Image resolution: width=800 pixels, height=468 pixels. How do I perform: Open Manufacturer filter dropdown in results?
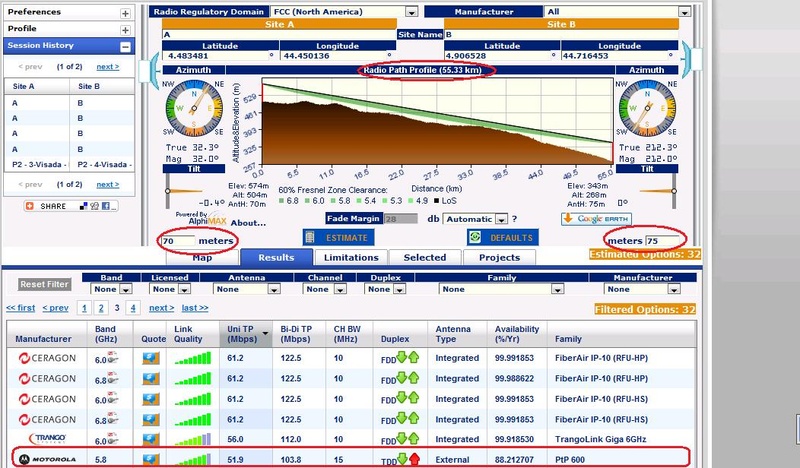(x=674, y=289)
